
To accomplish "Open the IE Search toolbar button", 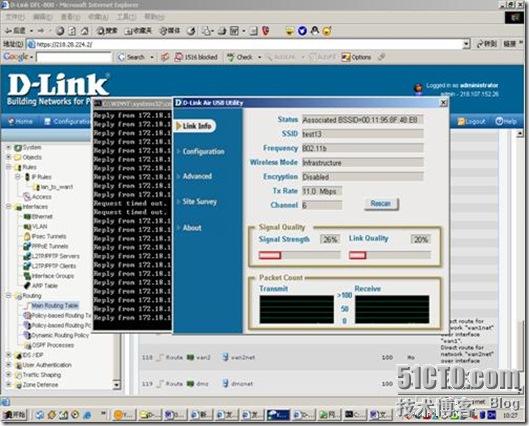I will coord(107,31).
